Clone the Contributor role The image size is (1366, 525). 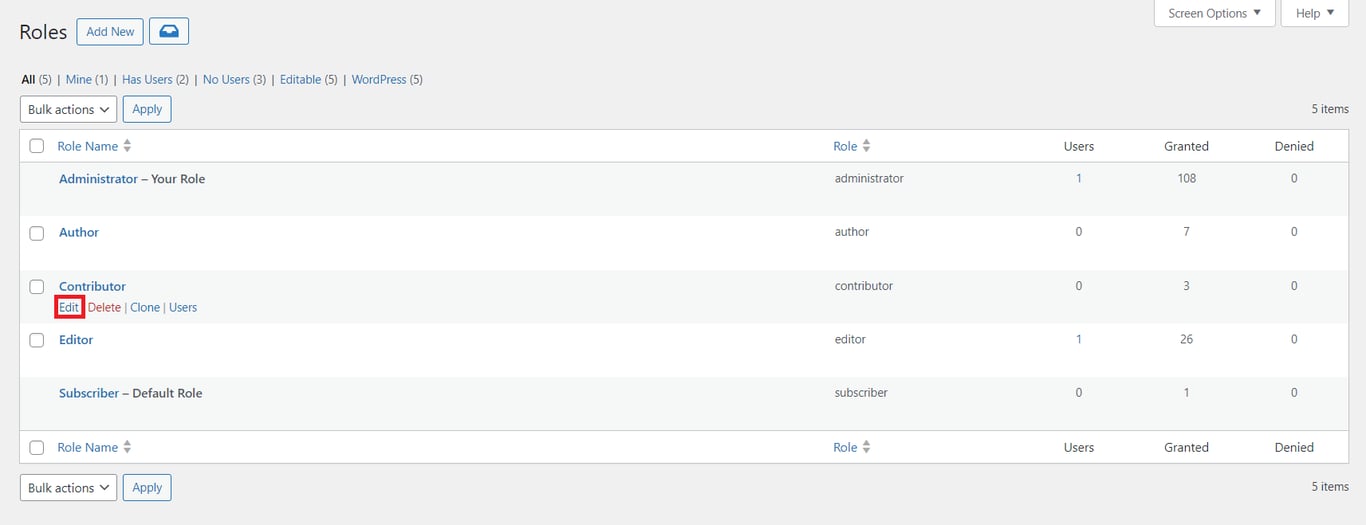(145, 307)
